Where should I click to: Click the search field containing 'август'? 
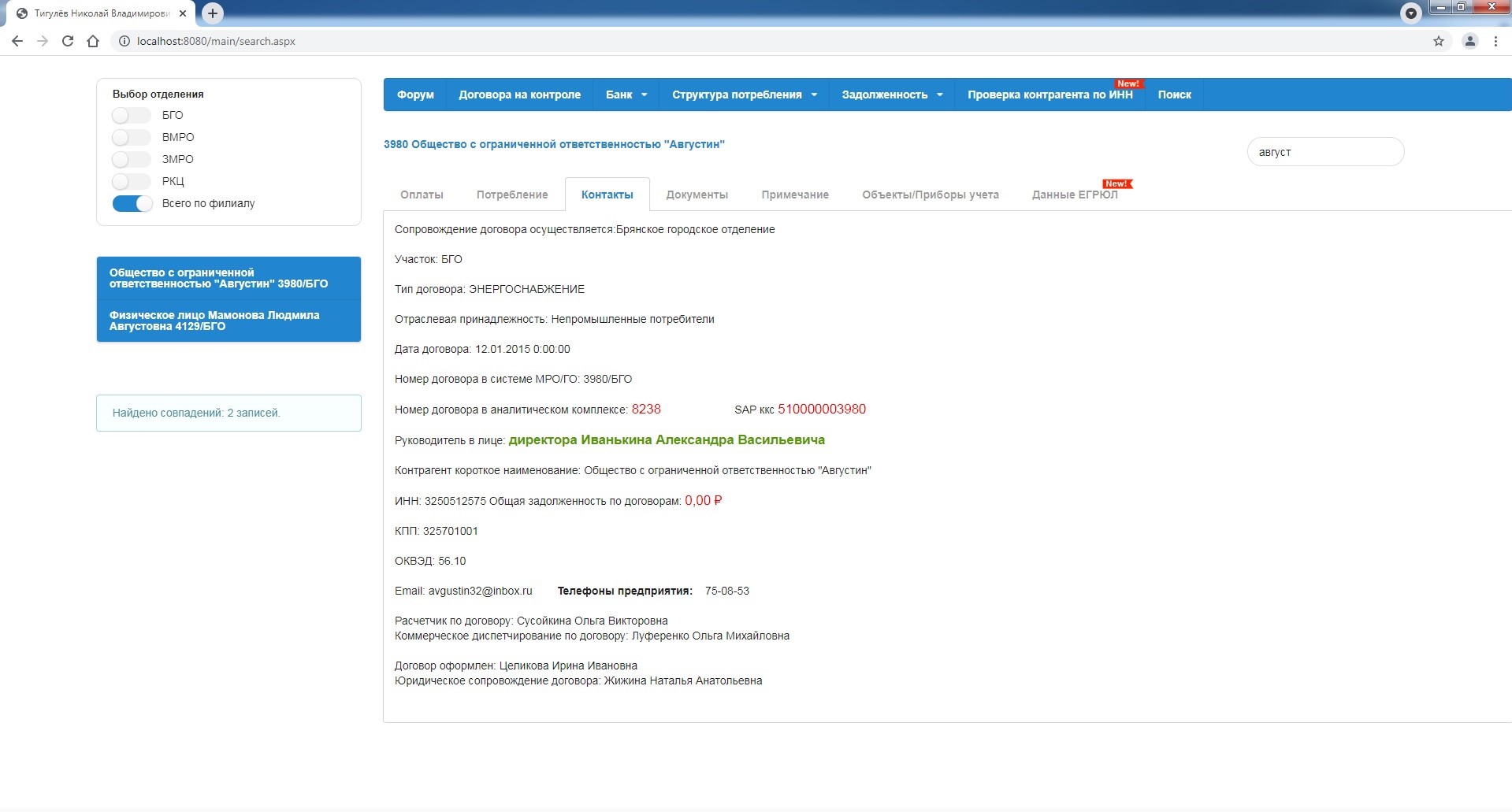[x=1324, y=152]
